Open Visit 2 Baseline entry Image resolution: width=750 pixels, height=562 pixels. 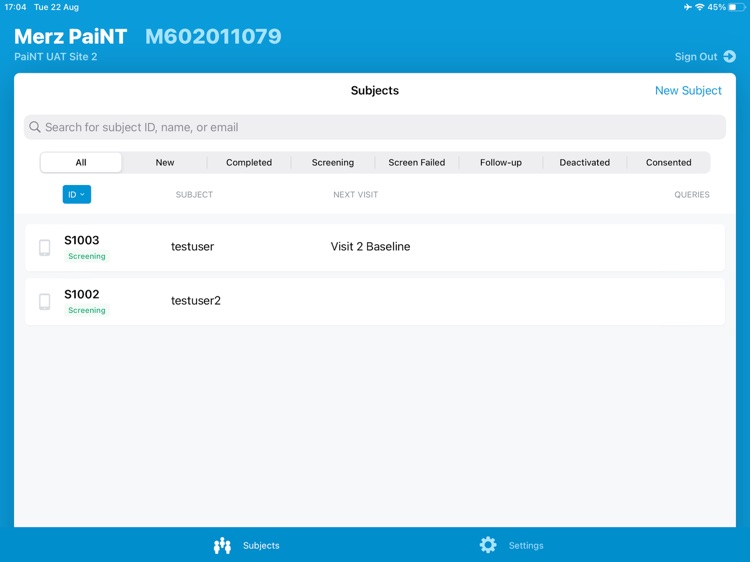[x=370, y=246]
